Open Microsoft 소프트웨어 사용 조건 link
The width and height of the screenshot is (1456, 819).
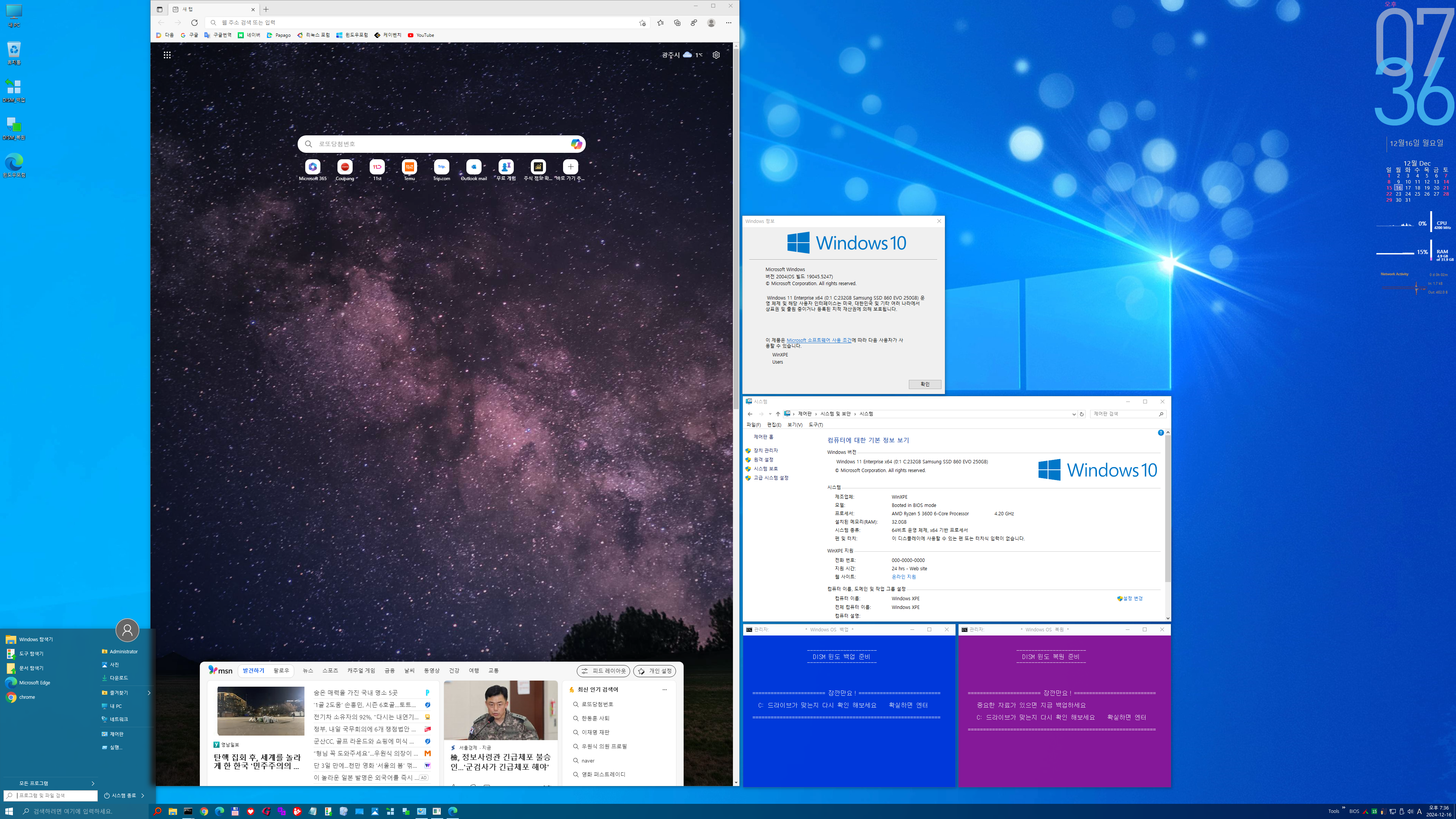819,340
